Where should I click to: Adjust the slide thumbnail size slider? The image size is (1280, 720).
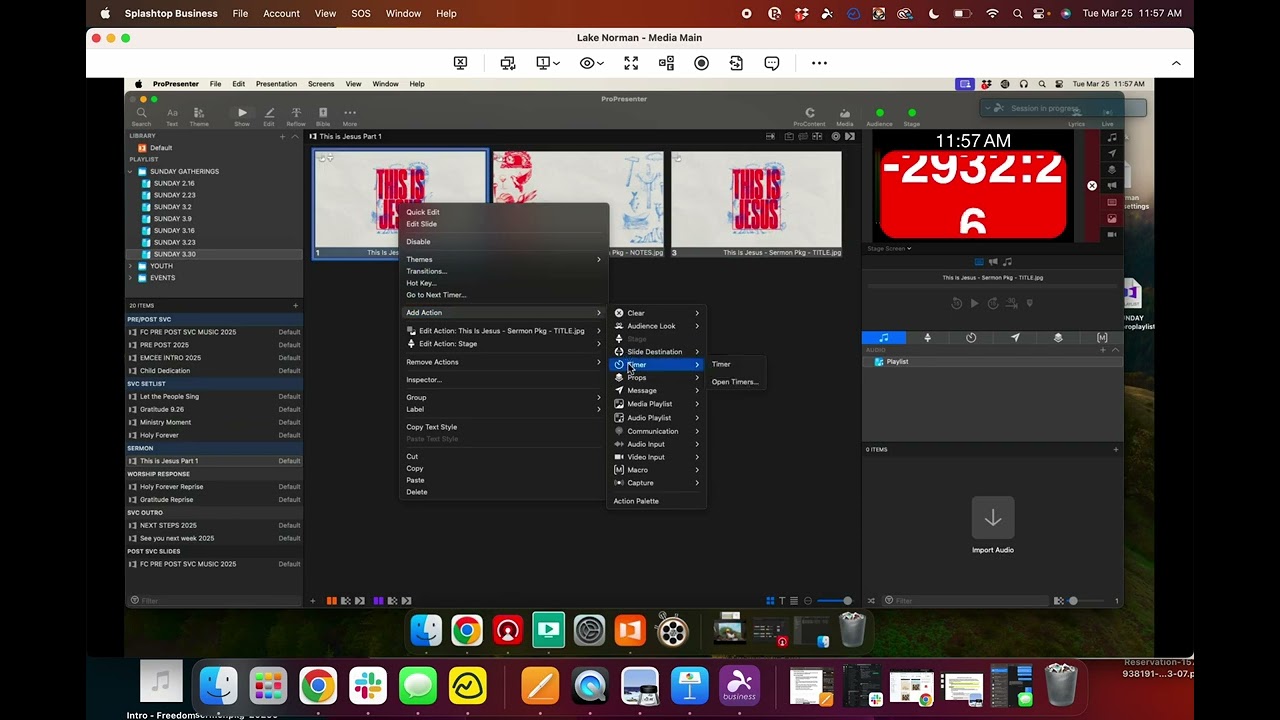pos(833,601)
